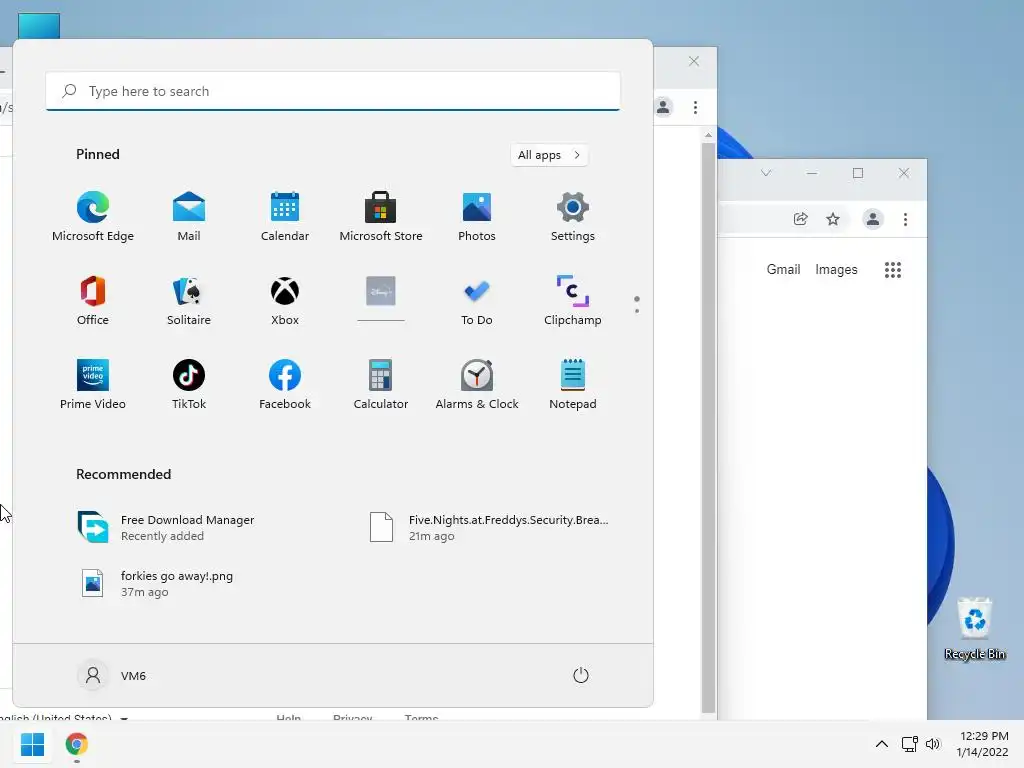
Task: Click the Type here to search box
Action: point(333,91)
